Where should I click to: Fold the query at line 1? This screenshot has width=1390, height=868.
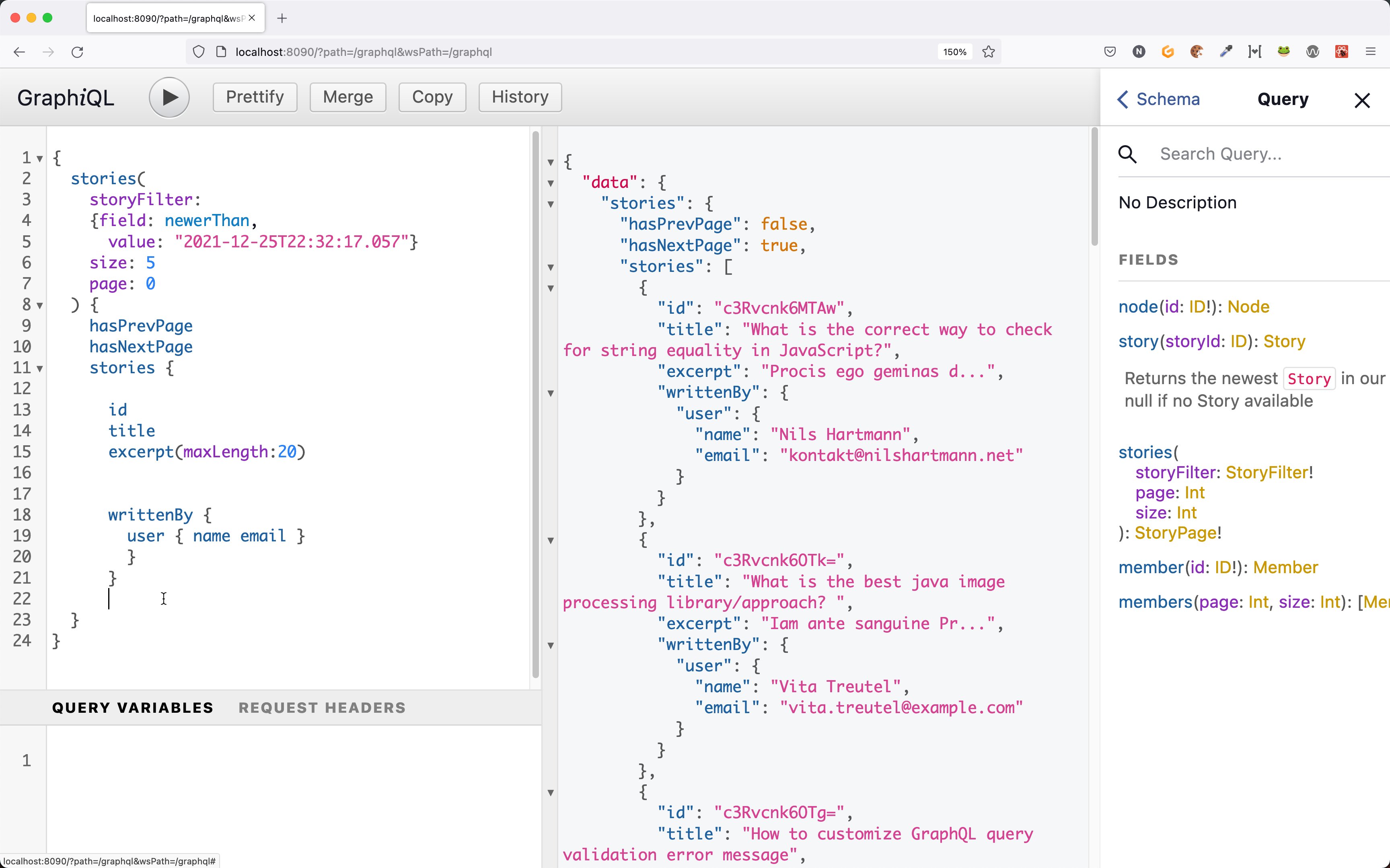point(39,158)
